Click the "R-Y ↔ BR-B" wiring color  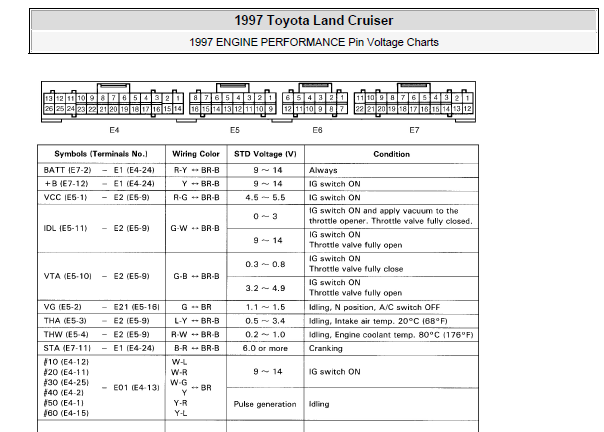click(196, 170)
